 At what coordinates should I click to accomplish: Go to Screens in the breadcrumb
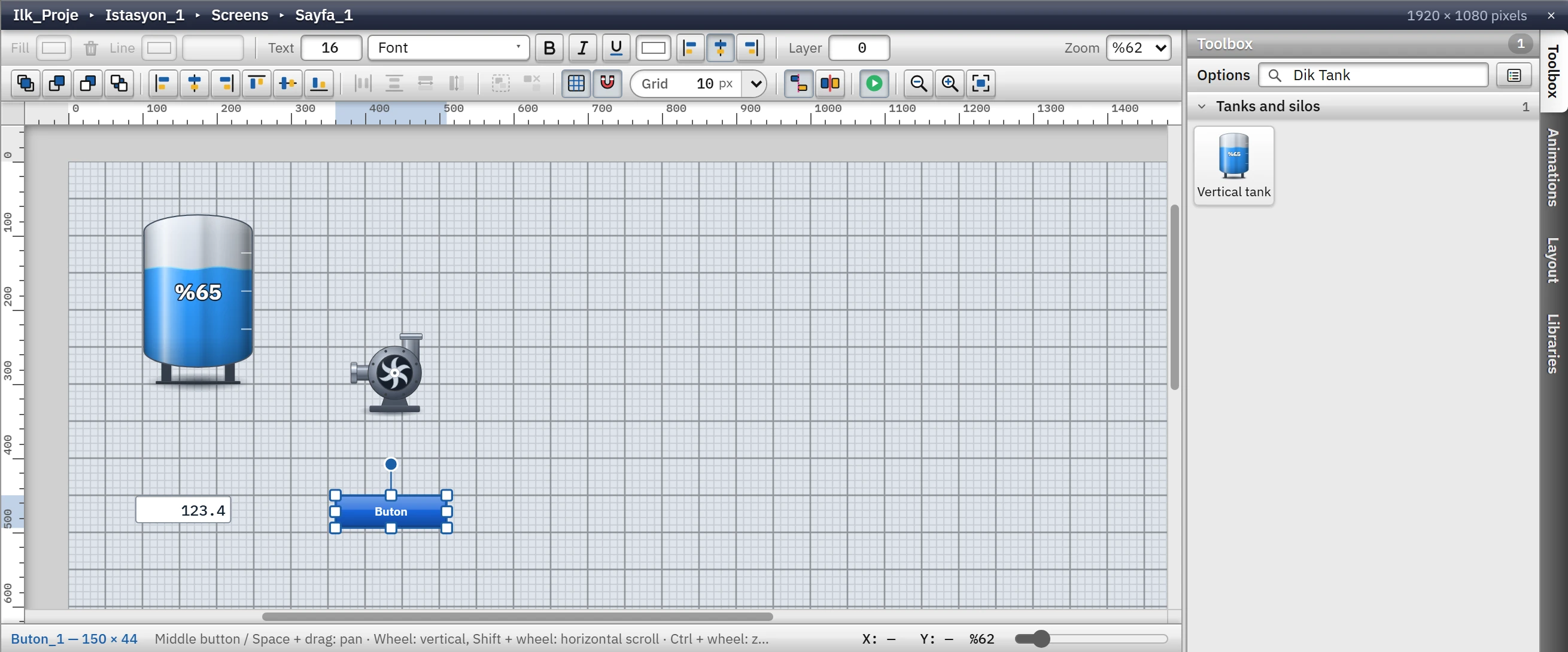(239, 14)
